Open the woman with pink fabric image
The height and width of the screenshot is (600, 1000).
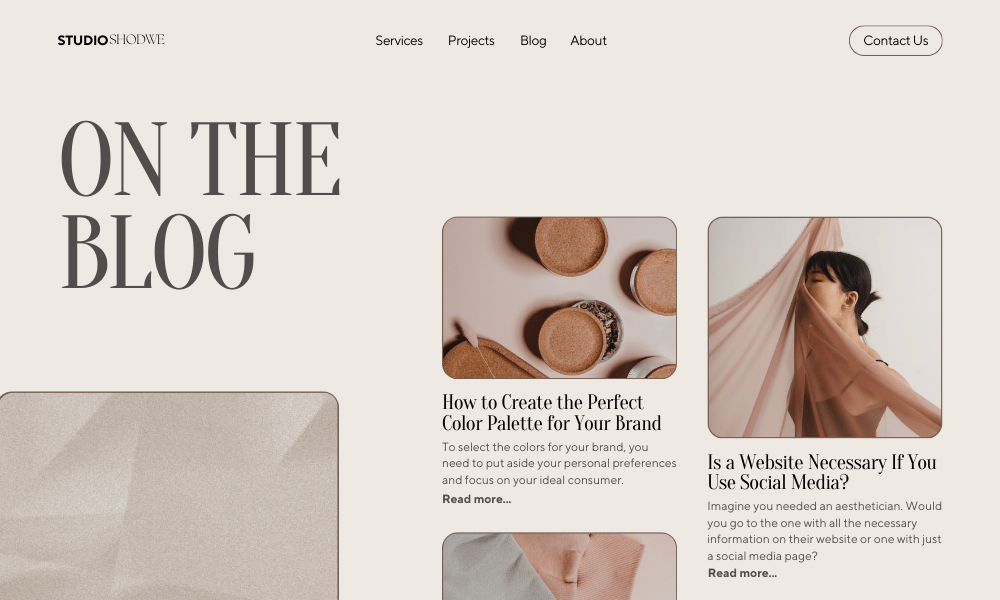point(825,327)
